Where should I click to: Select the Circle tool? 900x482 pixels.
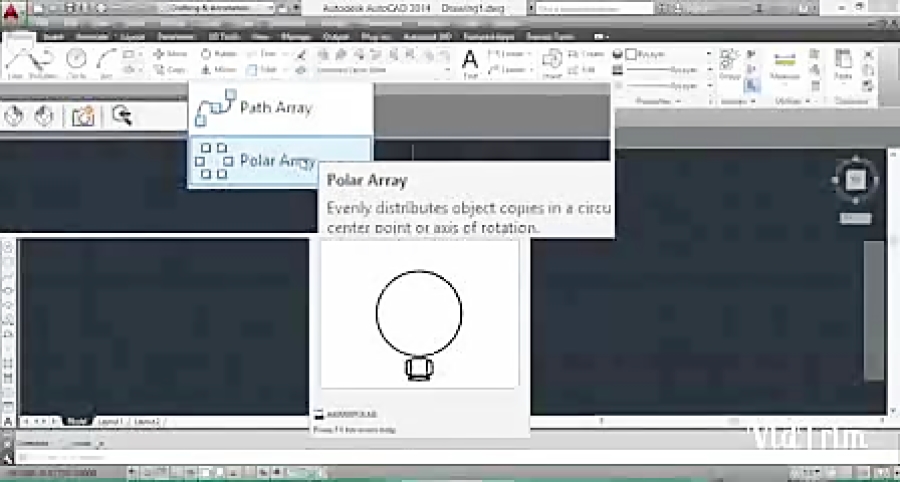pyautogui.click(x=76, y=62)
